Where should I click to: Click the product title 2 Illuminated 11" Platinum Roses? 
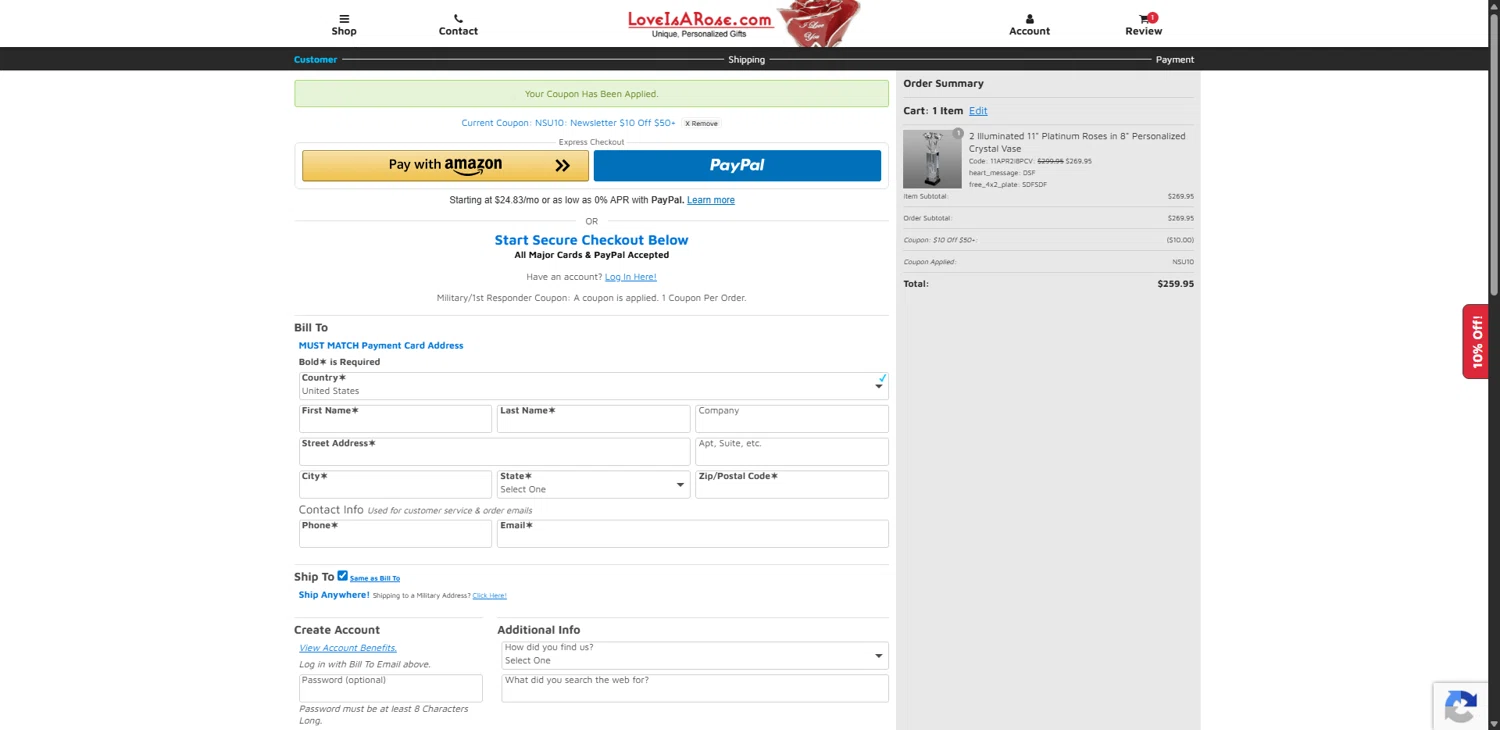[1077, 142]
